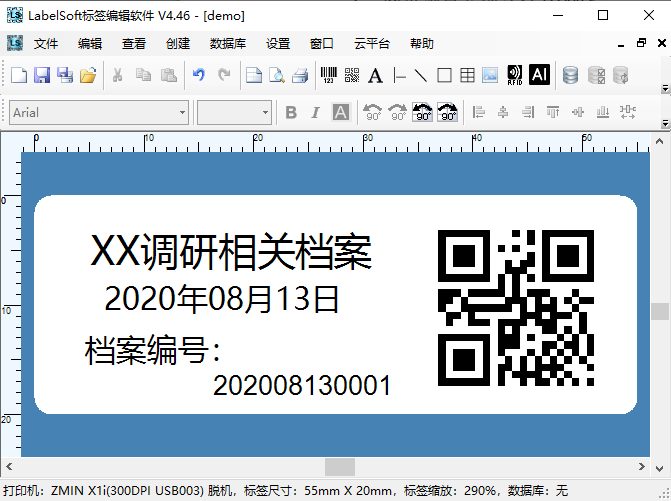Screen dimensions: 671x501
Task: Insert a 1D barcode
Action: click(x=329, y=75)
